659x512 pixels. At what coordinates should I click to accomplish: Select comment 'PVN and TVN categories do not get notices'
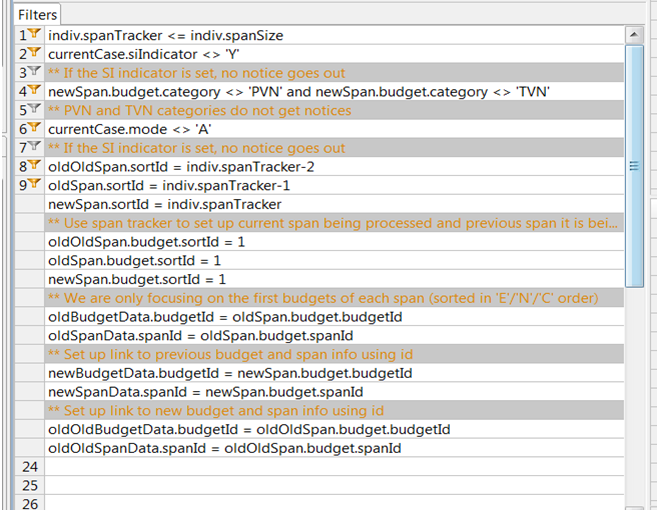coord(334,111)
